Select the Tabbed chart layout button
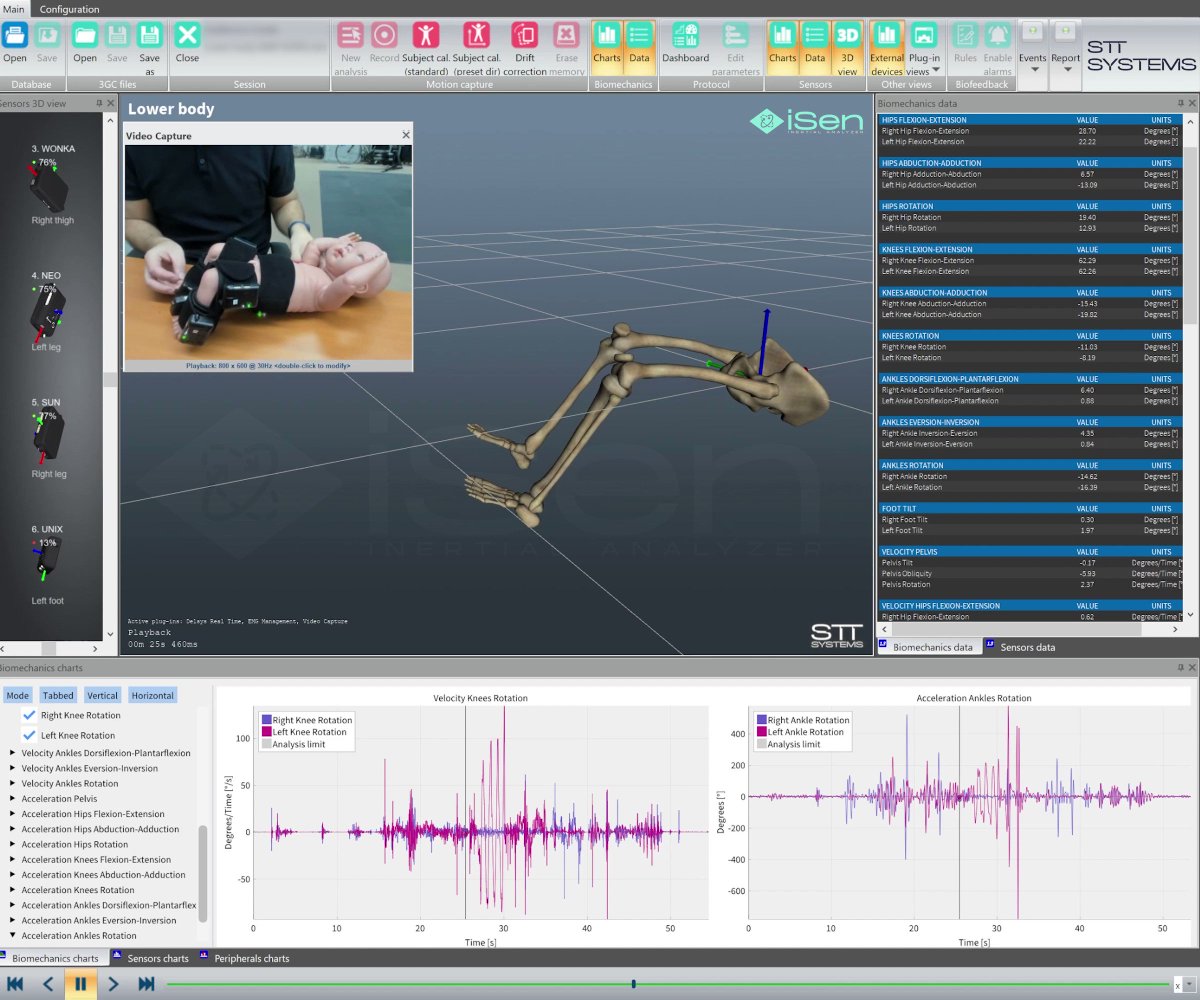 click(x=58, y=695)
